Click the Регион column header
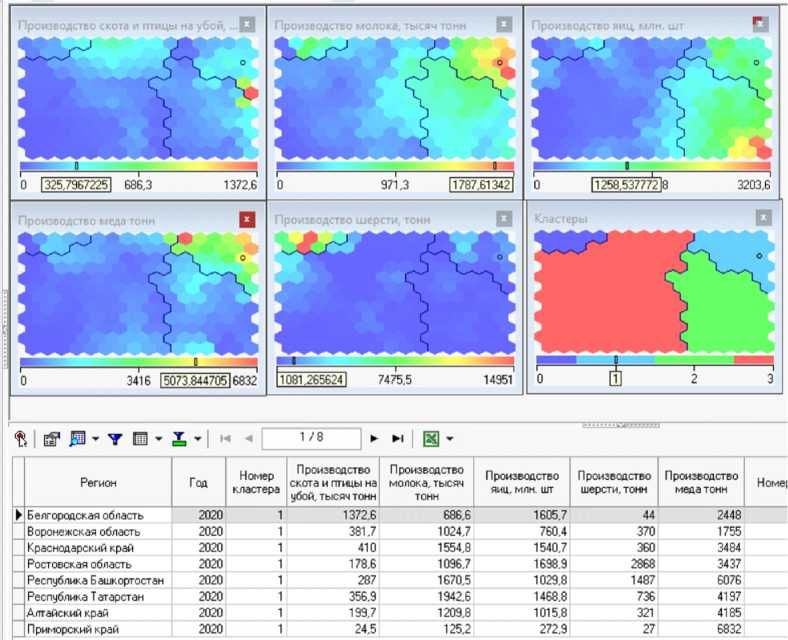Image resolution: width=788 pixels, height=640 pixels. coord(98,482)
